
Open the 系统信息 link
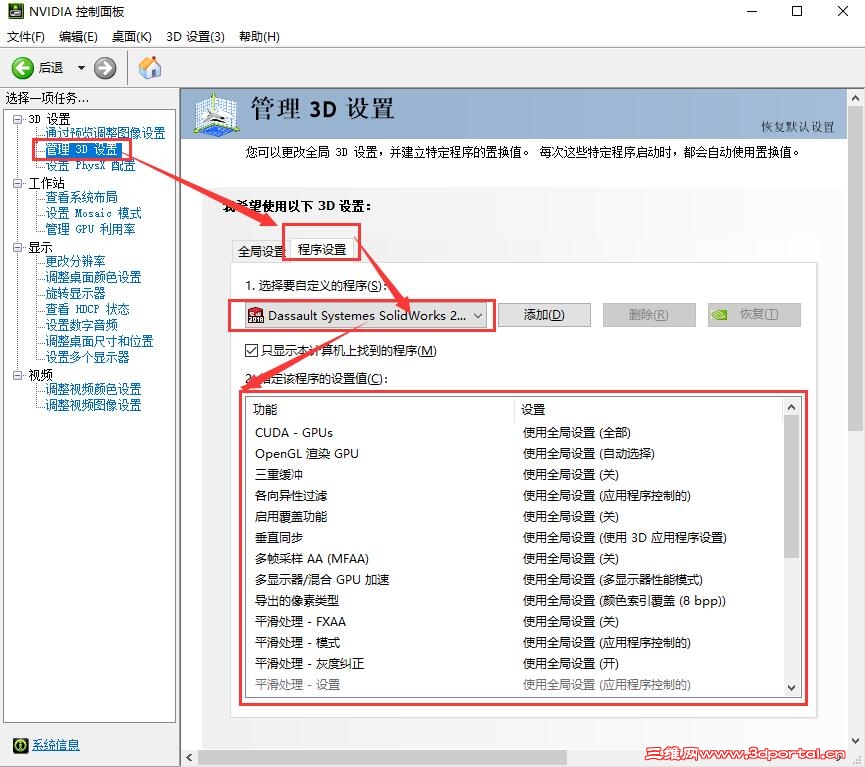click(56, 745)
